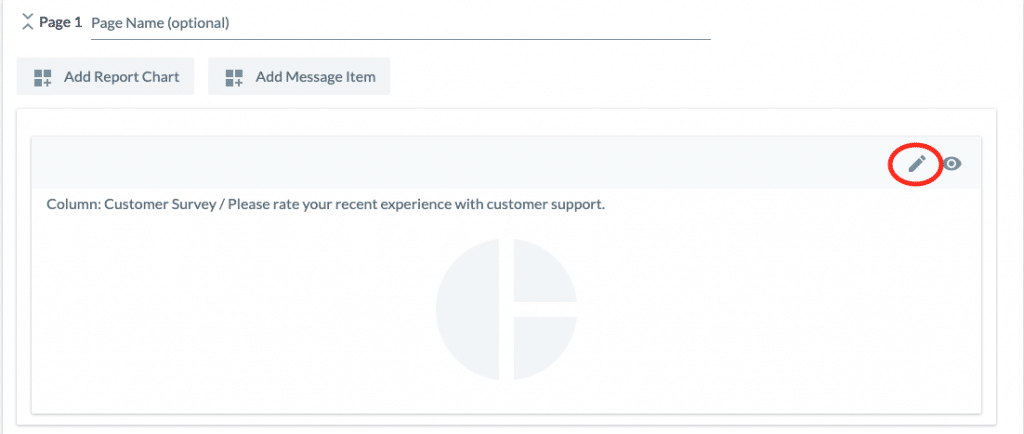Click the pencil edit icon on chart

click(x=917, y=163)
